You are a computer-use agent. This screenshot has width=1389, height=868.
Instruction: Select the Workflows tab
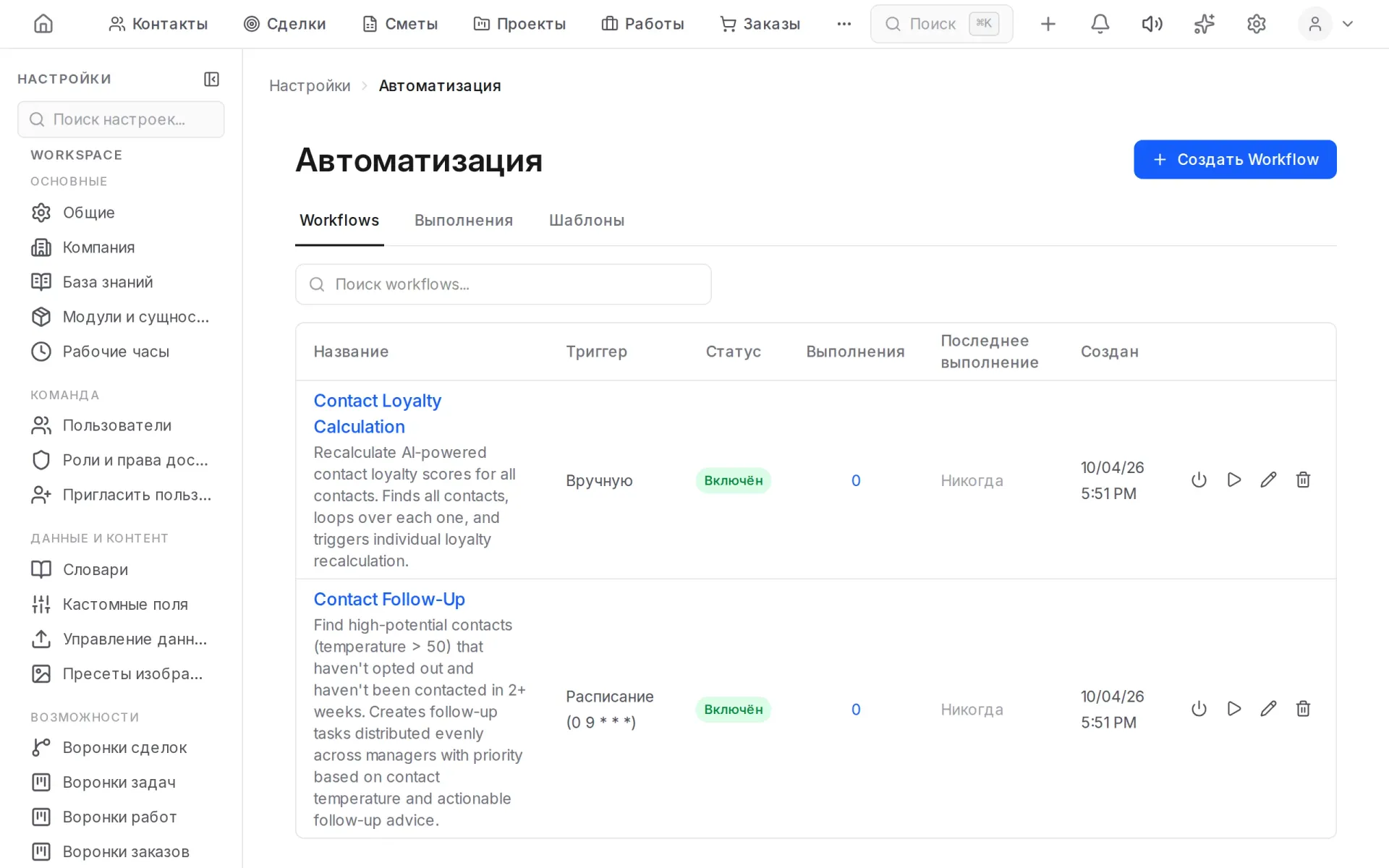point(339,221)
